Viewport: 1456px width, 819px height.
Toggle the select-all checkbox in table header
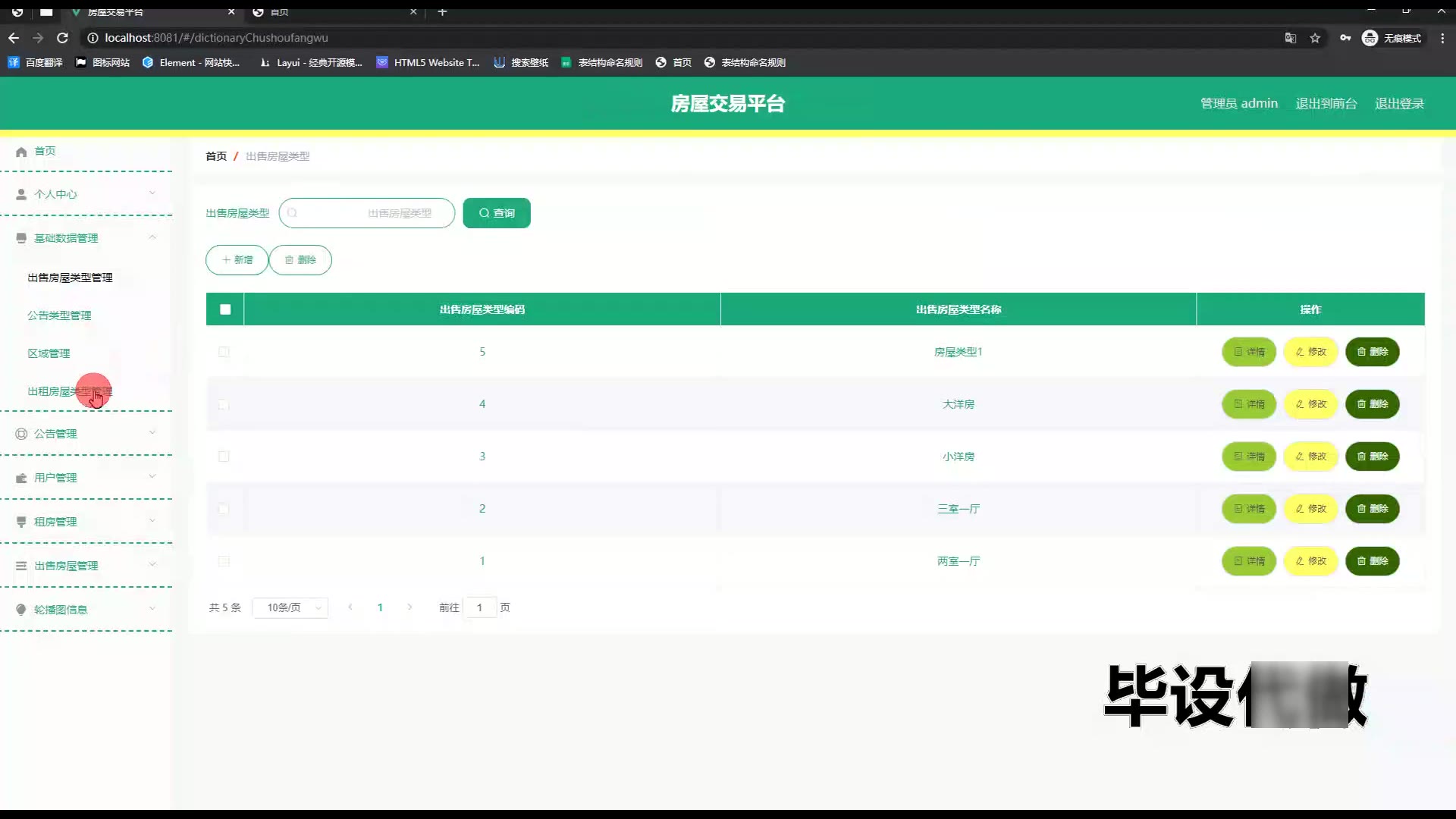[x=225, y=309]
